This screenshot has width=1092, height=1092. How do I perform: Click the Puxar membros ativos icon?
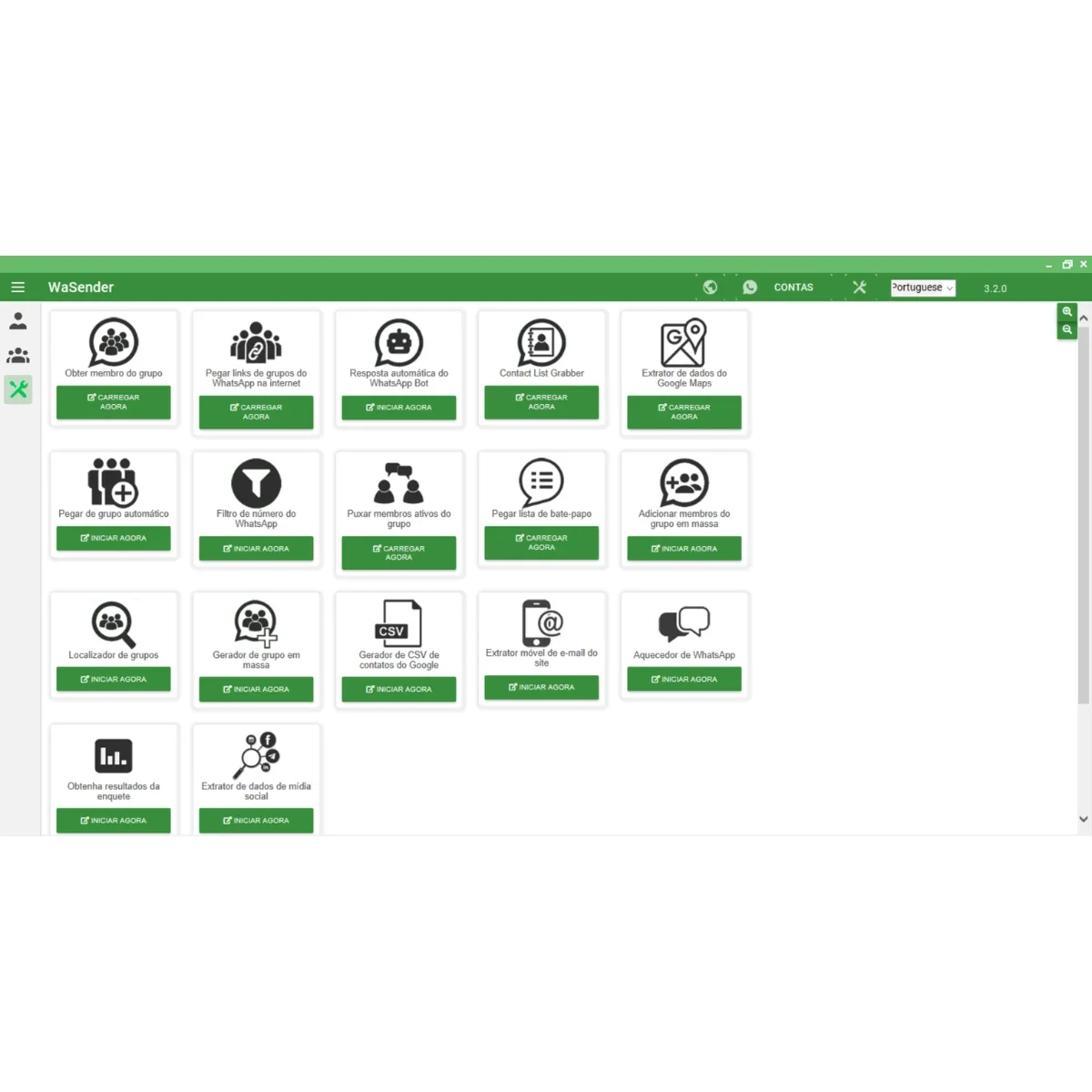pyautogui.click(x=399, y=483)
